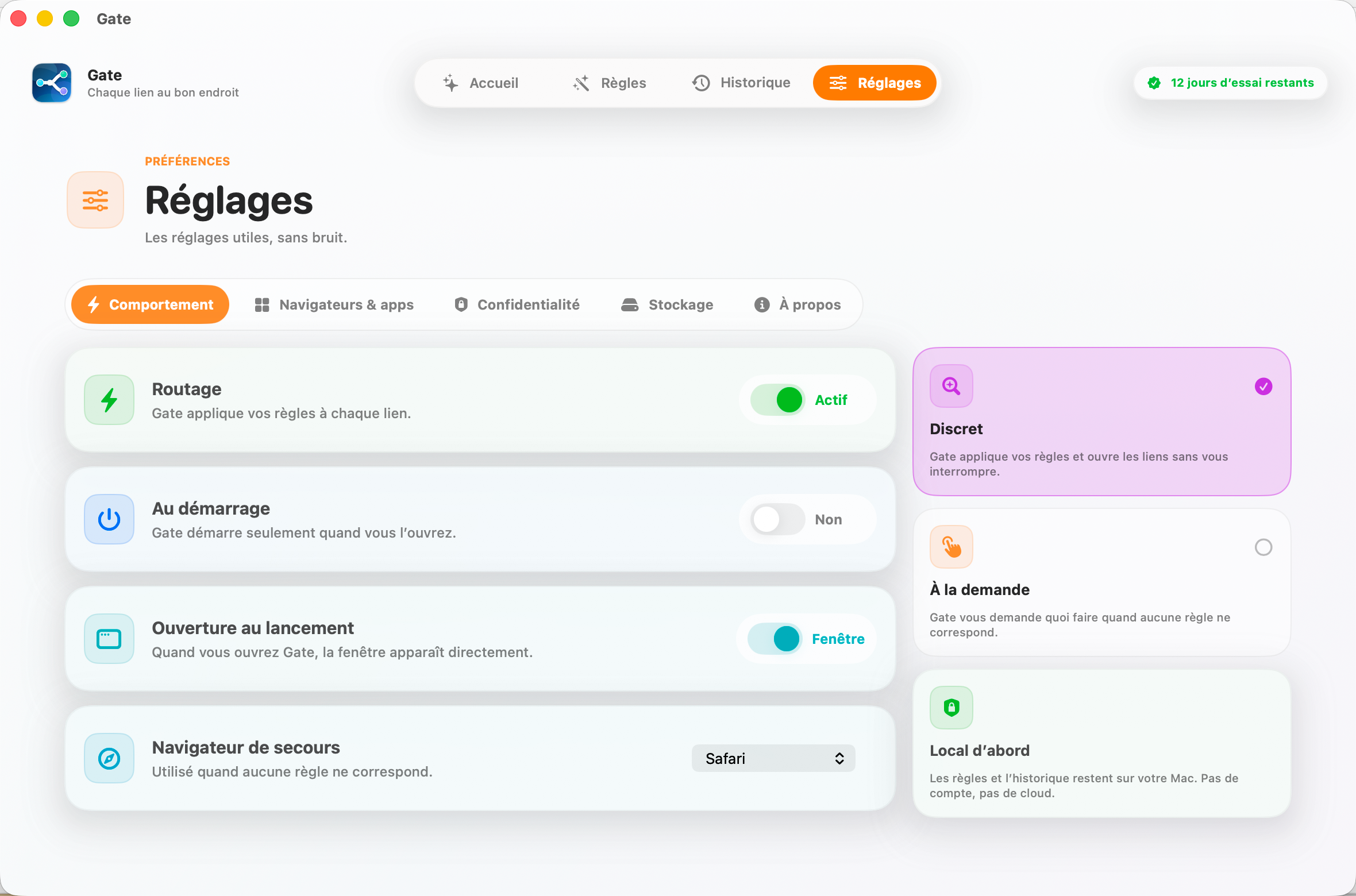
Task: Click the macOS yellow minimize window button
Action: click(45, 19)
